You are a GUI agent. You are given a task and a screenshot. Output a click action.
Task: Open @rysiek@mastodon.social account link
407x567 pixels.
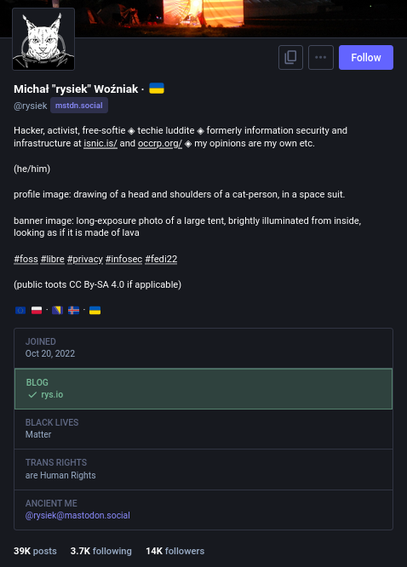[78, 515]
